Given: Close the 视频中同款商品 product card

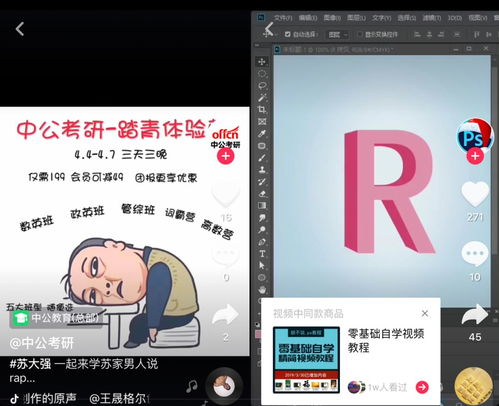Looking at the screenshot, I should click(x=425, y=313).
